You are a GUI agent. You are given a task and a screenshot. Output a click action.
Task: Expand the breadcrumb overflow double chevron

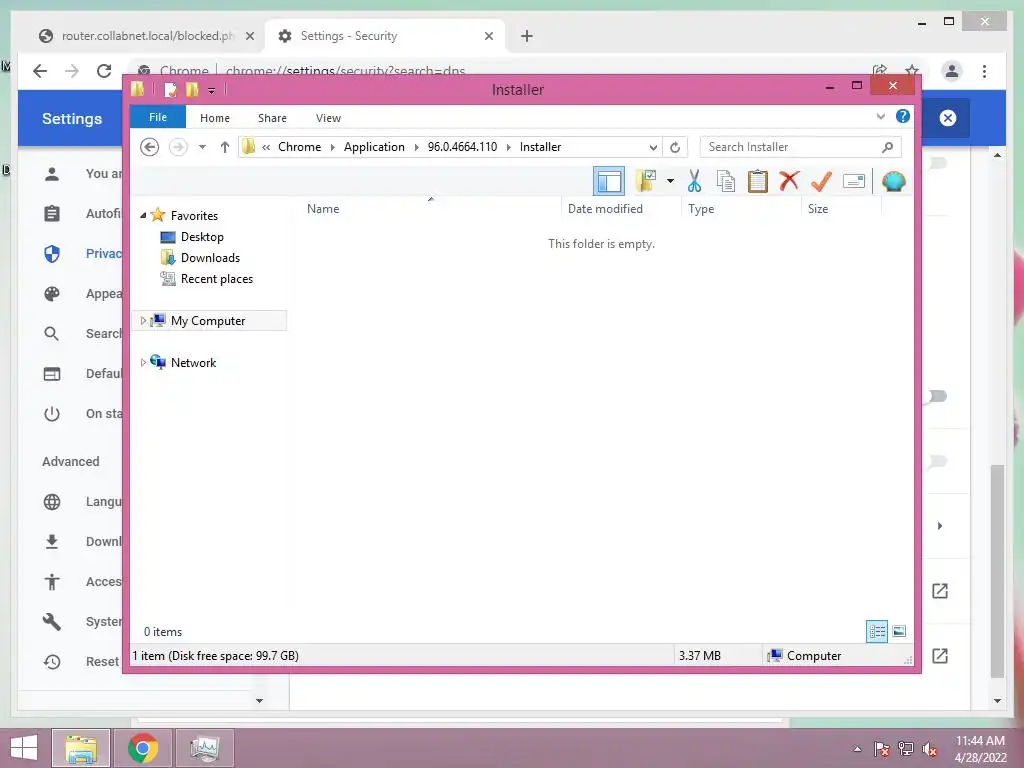[266, 148]
